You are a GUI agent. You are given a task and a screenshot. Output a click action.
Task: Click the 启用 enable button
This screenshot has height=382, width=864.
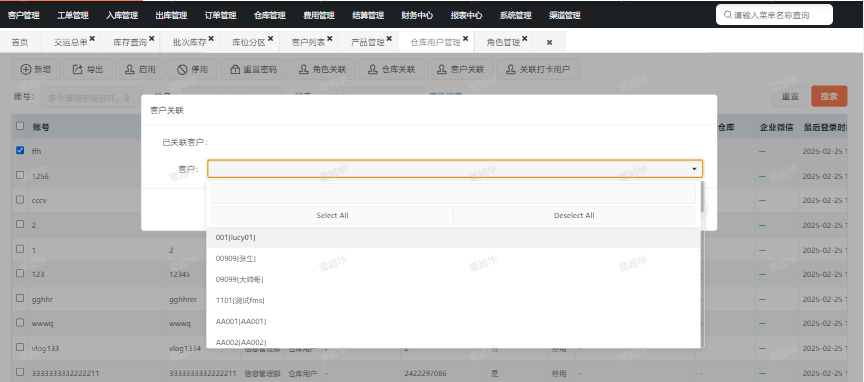pyautogui.click(x=140, y=69)
